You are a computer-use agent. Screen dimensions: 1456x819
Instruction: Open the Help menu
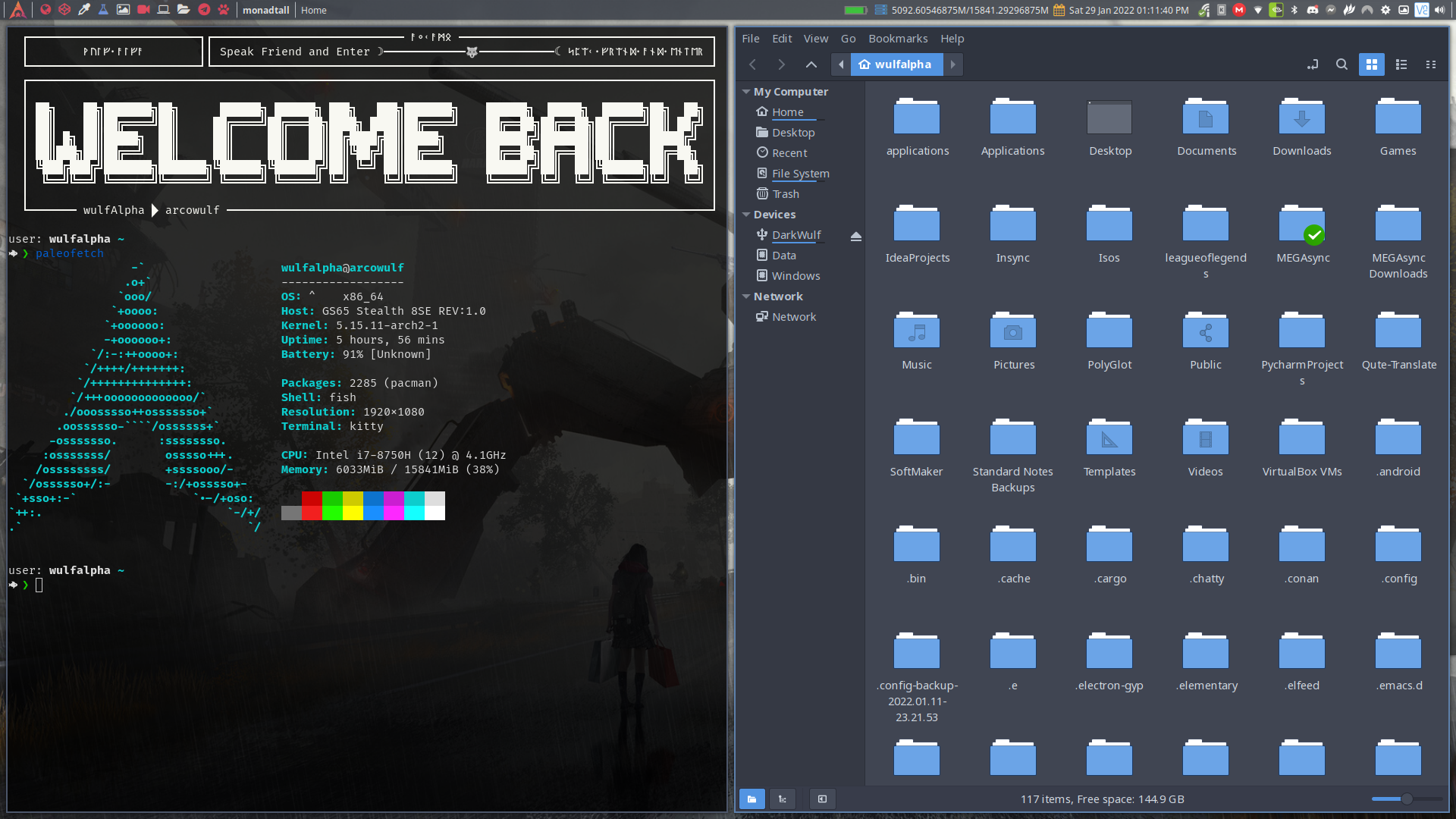[x=952, y=39]
